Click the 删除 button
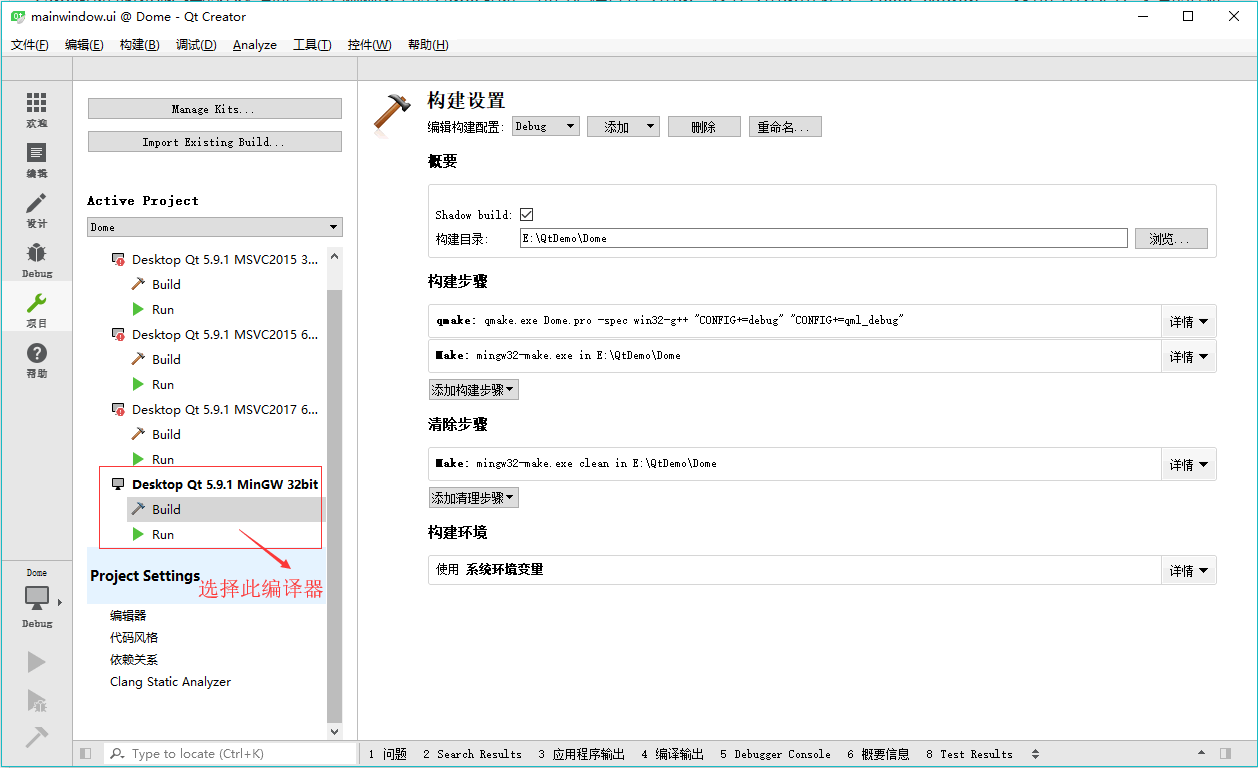Viewport: 1258px width, 768px height. click(x=704, y=127)
